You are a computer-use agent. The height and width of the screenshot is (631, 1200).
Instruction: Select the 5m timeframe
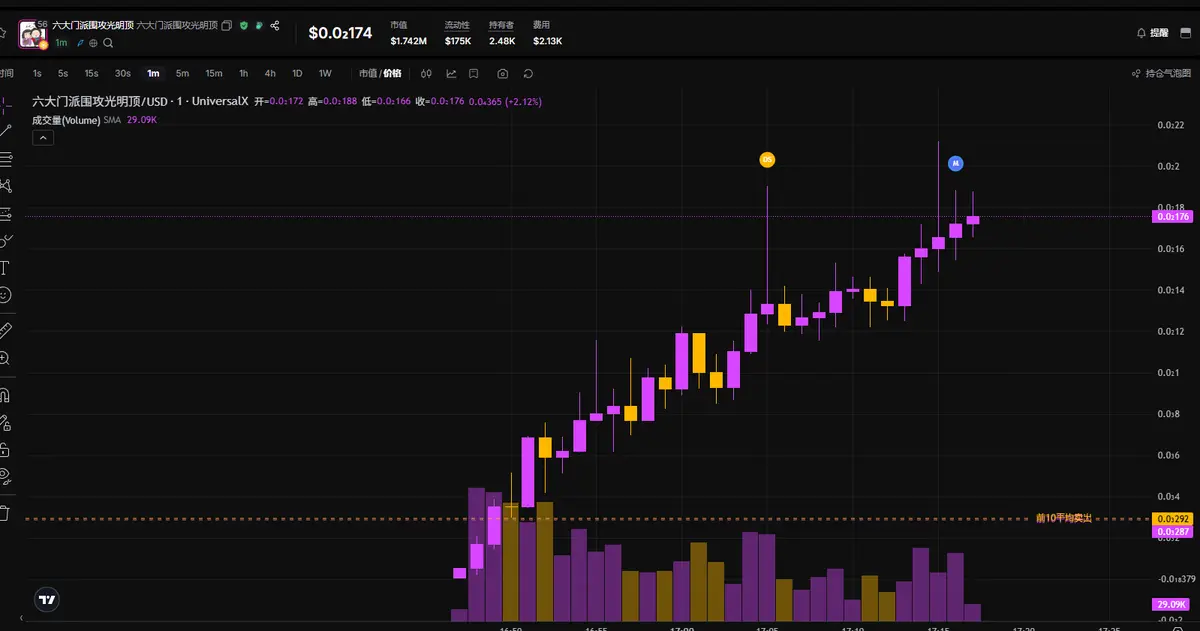click(x=182, y=73)
